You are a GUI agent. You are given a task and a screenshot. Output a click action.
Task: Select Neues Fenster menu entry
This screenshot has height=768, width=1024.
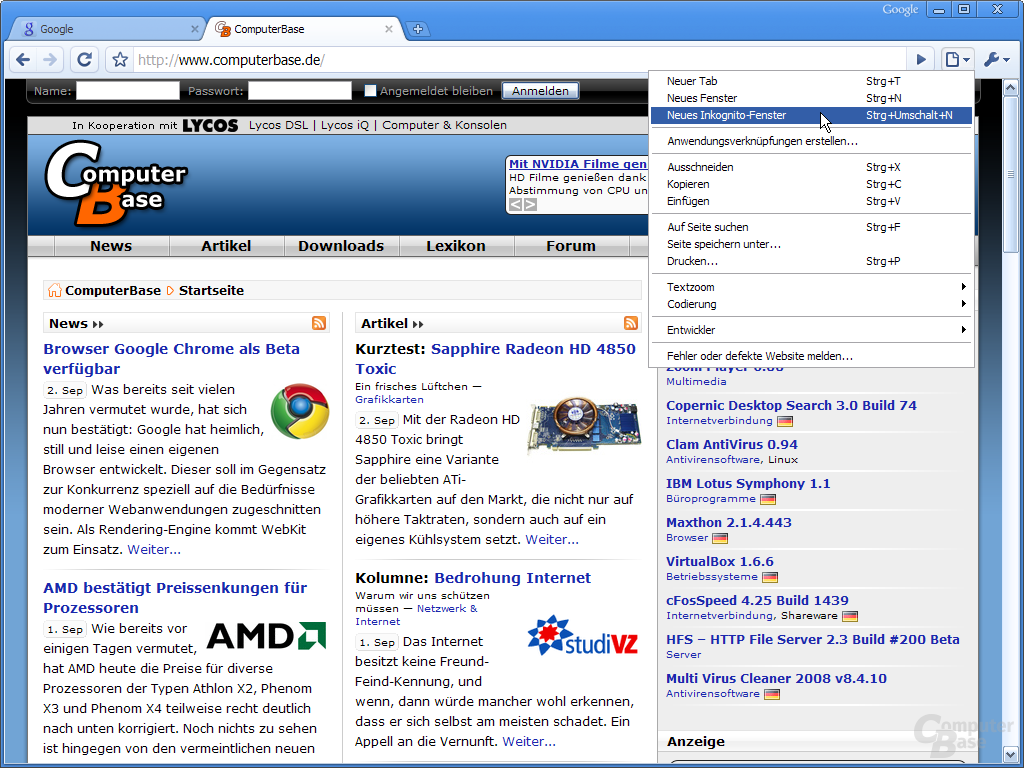(811, 98)
